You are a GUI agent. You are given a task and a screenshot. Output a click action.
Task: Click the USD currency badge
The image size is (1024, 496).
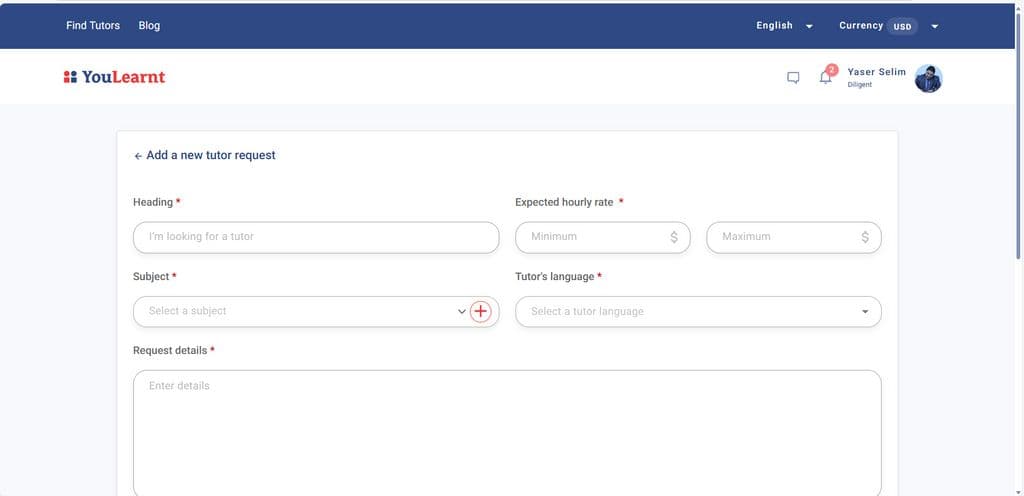(x=902, y=27)
